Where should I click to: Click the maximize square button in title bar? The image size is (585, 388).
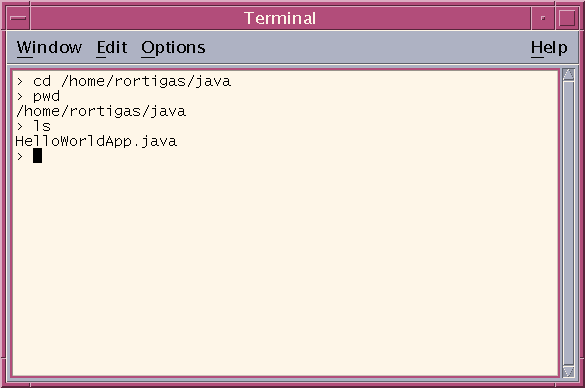(567, 18)
